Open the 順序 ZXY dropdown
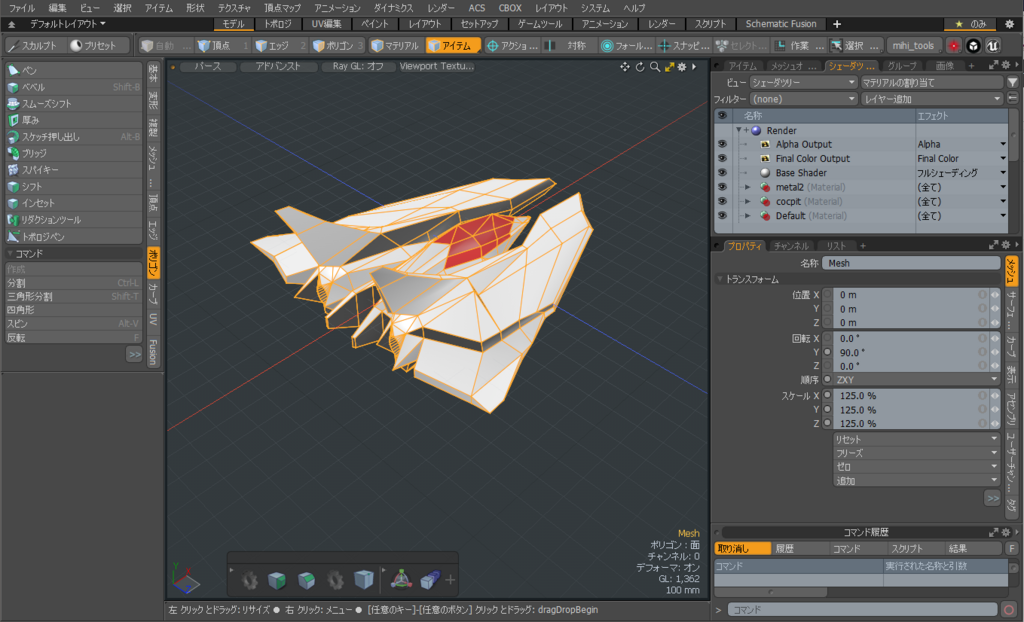 pos(916,380)
